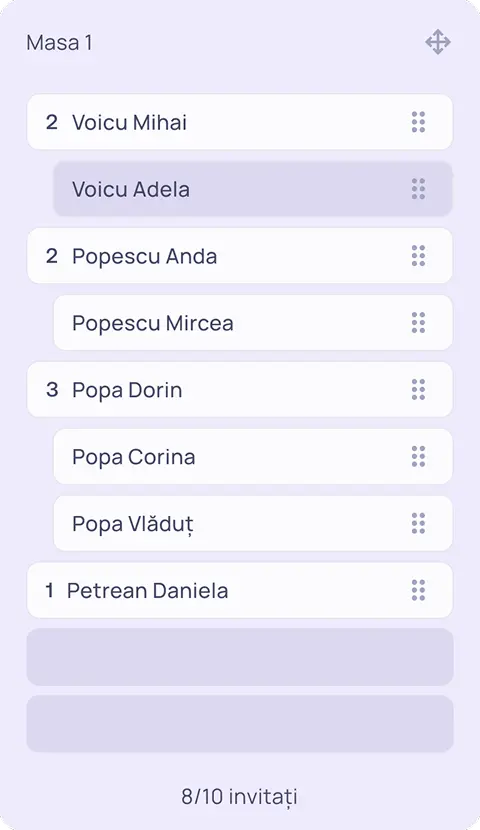Click drag handle dots on Popa Corina row

coord(418,456)
